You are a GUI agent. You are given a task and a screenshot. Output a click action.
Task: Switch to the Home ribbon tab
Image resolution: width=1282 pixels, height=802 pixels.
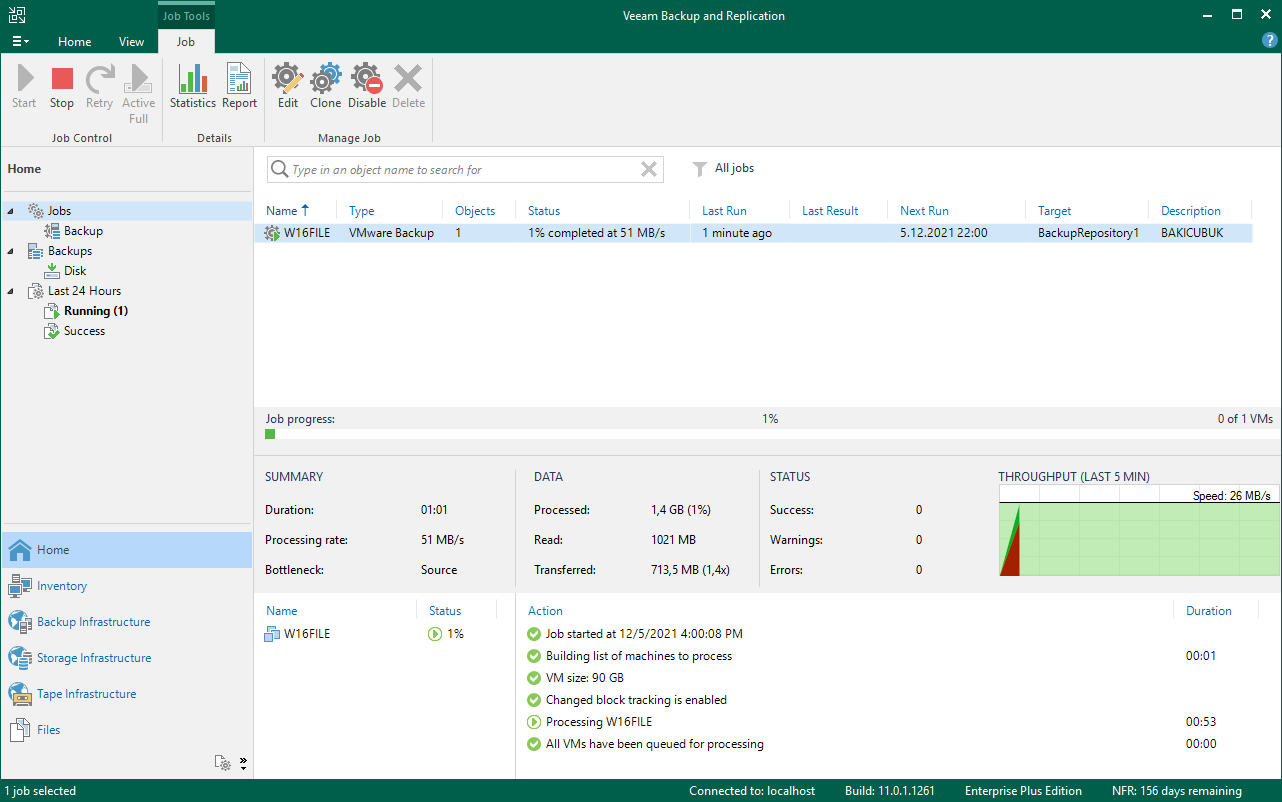point(74,42)
